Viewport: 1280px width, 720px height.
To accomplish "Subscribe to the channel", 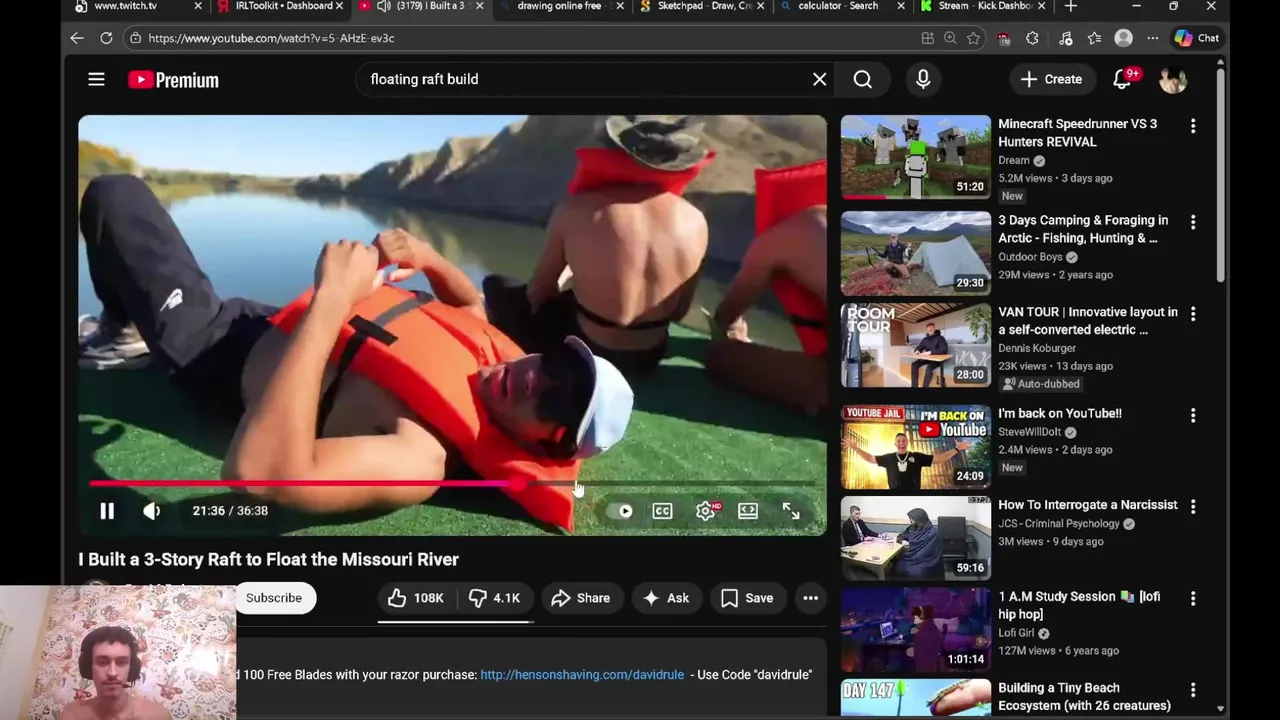I will coord(274,598).
